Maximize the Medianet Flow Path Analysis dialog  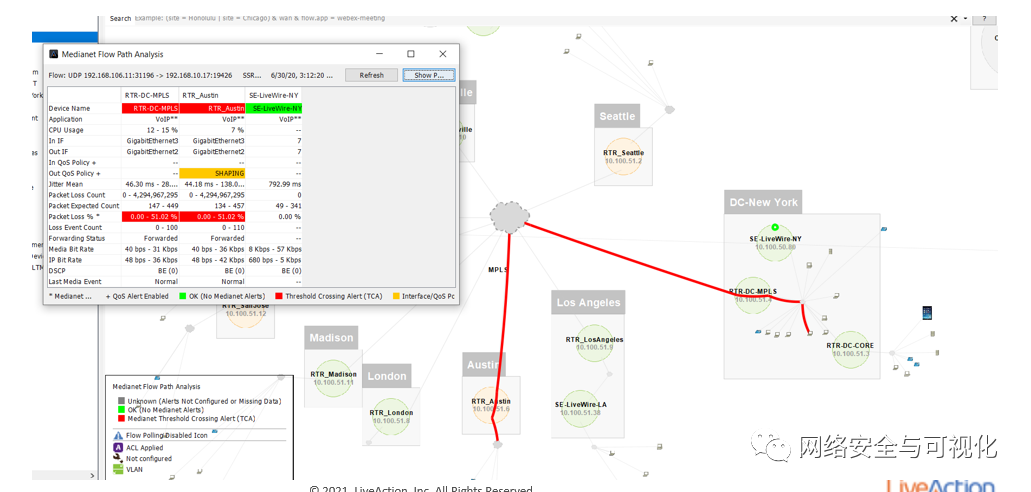click(411, 54)
